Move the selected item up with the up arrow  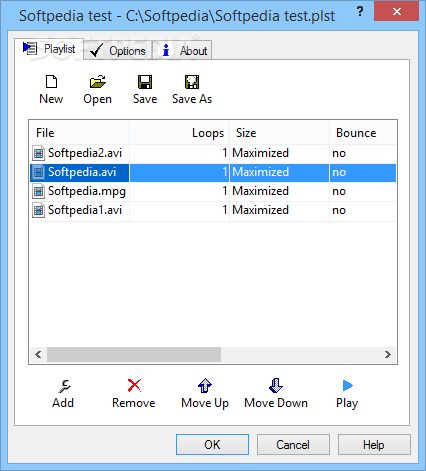205,385
